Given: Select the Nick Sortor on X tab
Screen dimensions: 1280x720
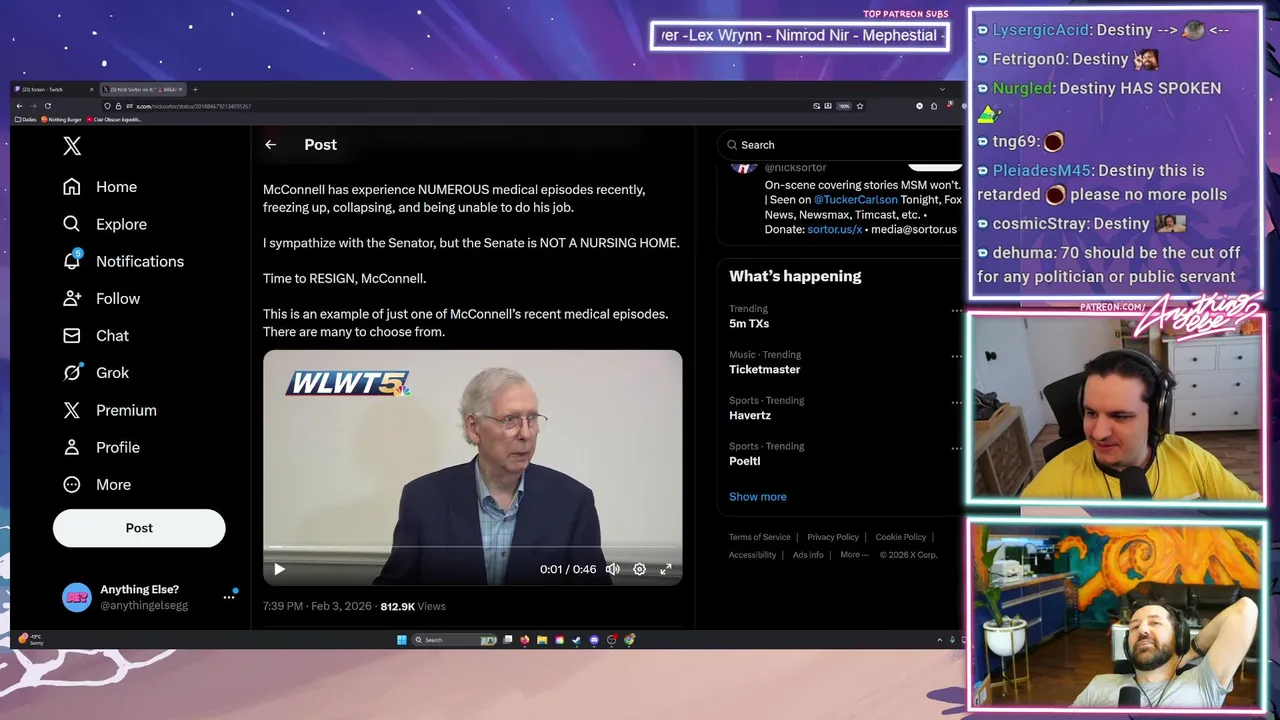Looking at the screenshot, I should pos(143,89).
